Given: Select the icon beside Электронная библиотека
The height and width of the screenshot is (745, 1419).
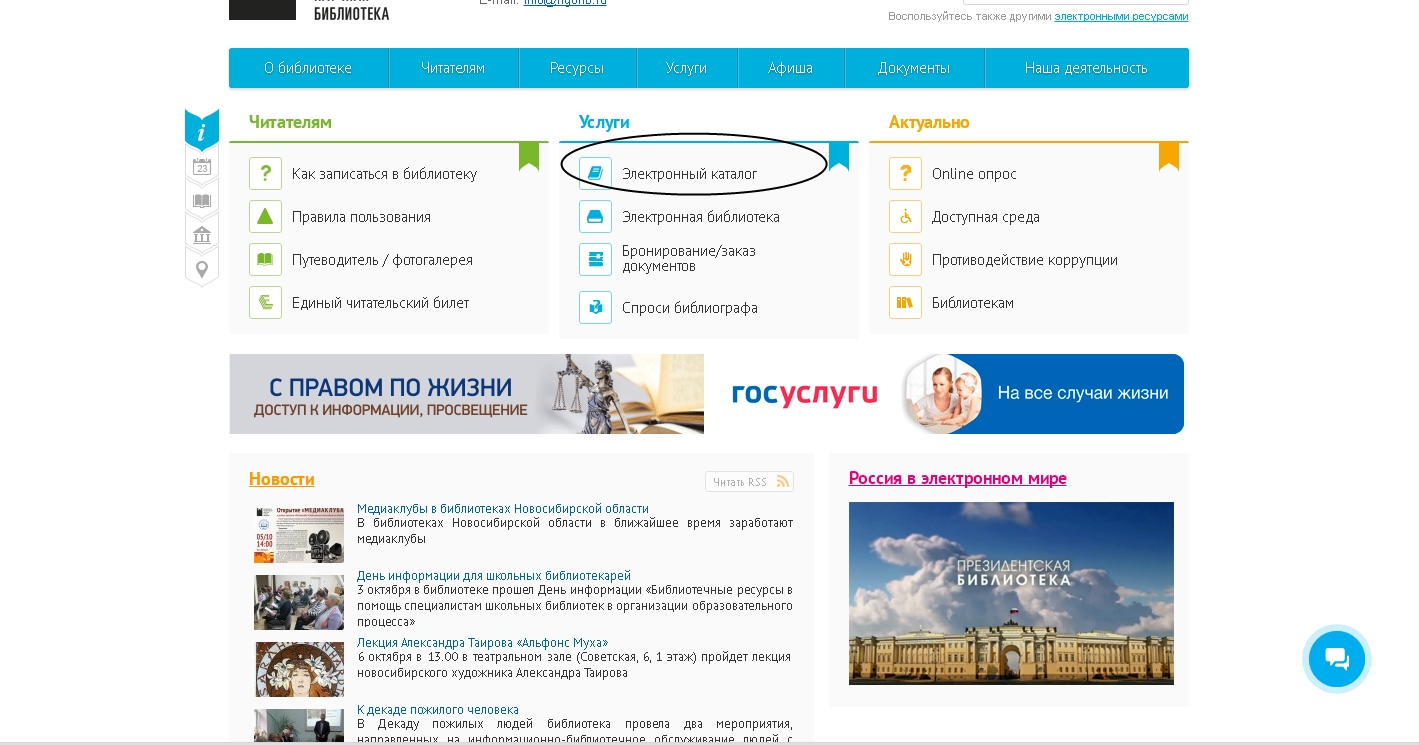Looking at the screenshot, I should pos(595,216).
